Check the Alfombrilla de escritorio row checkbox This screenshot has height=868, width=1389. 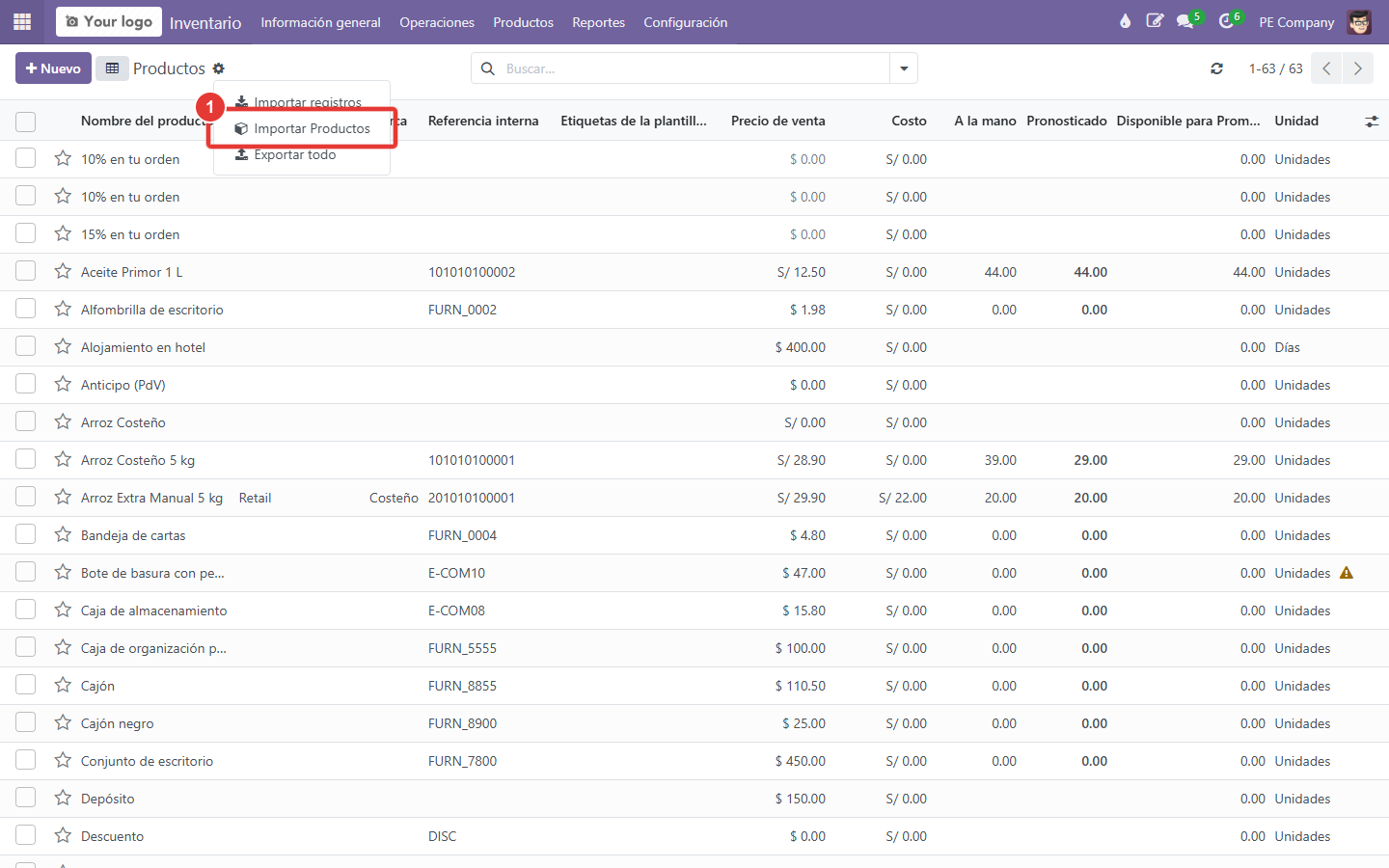[26, 309]
